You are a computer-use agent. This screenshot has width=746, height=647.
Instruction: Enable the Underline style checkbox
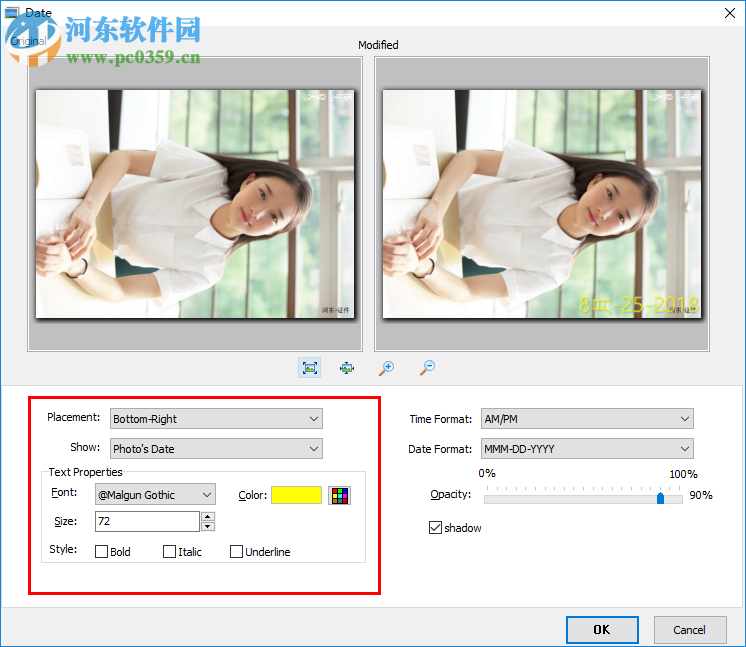[236, 552]
